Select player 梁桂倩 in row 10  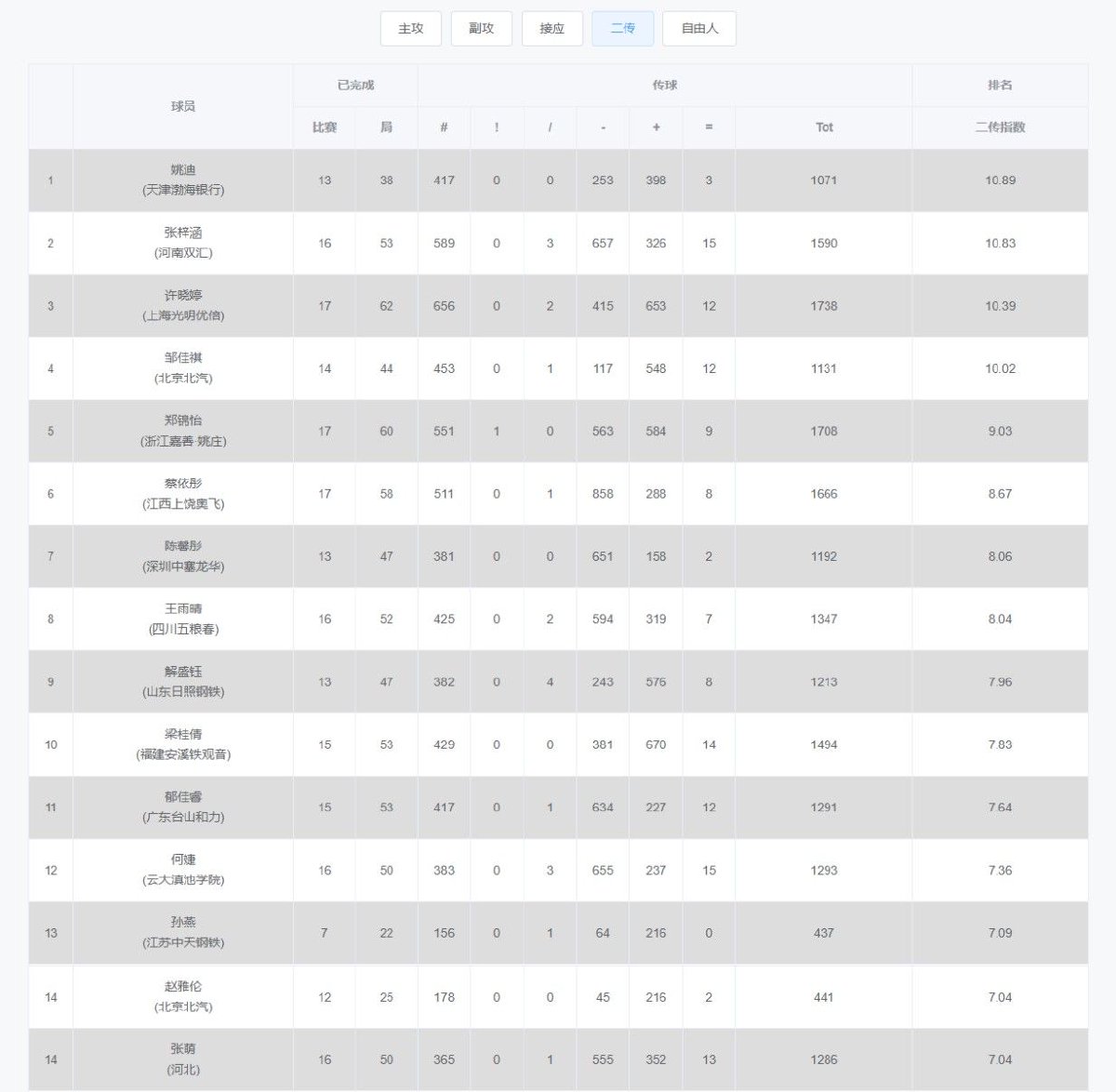pyautogui.click(x=183, y=734)
